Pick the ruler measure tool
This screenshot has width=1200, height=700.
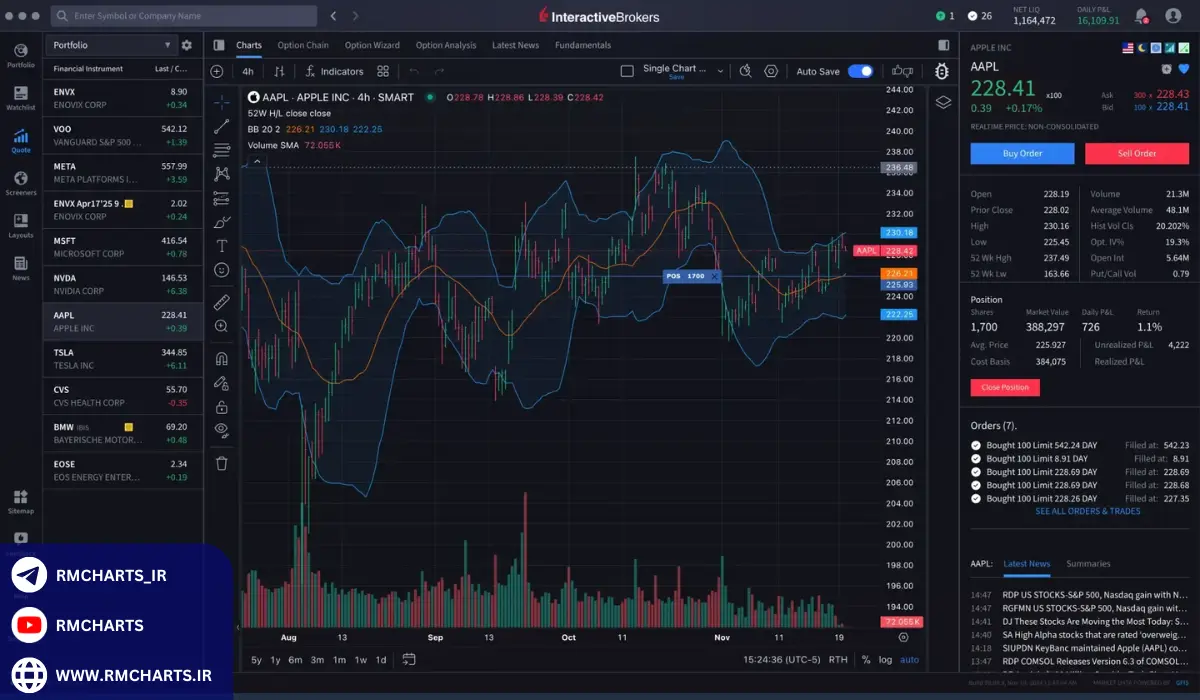pos(221,301)
